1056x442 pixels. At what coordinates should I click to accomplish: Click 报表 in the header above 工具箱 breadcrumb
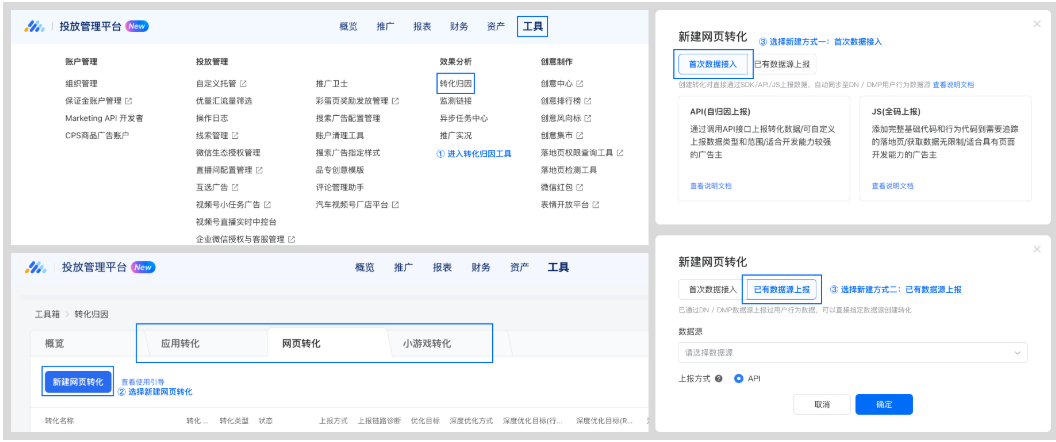click(442, 267)
